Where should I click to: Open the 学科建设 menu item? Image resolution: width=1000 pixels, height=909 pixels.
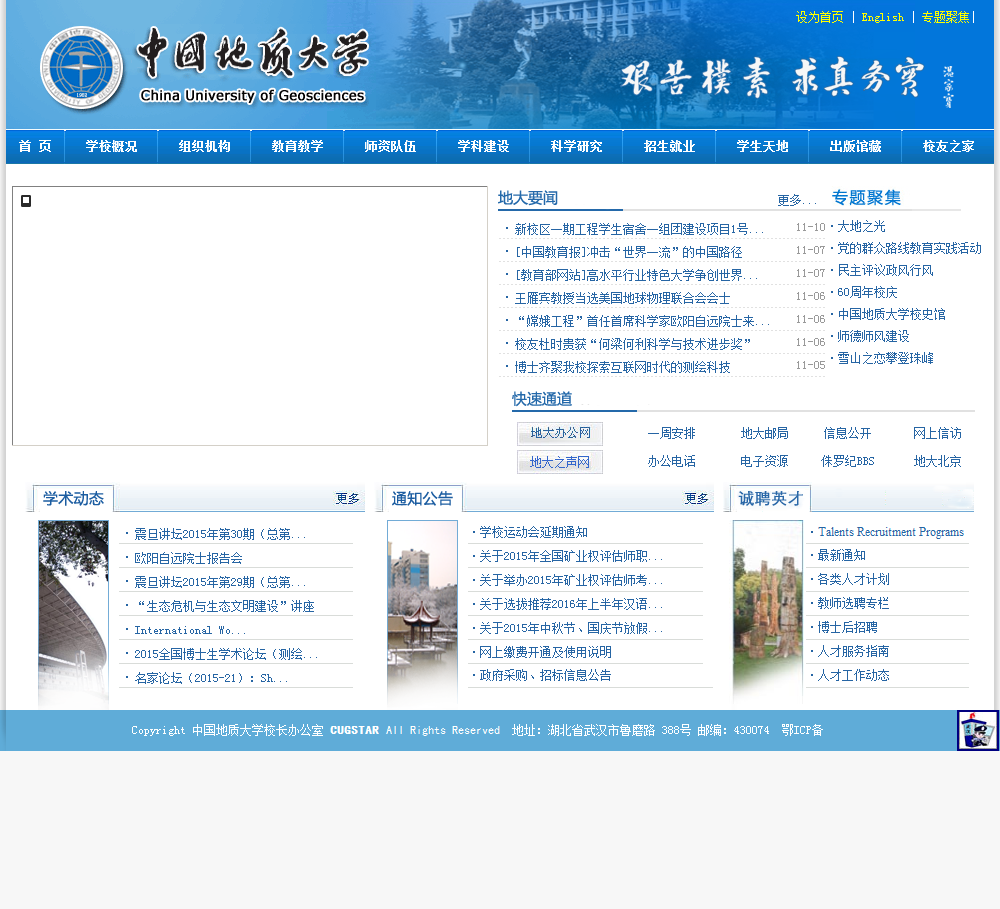[483, 147]
